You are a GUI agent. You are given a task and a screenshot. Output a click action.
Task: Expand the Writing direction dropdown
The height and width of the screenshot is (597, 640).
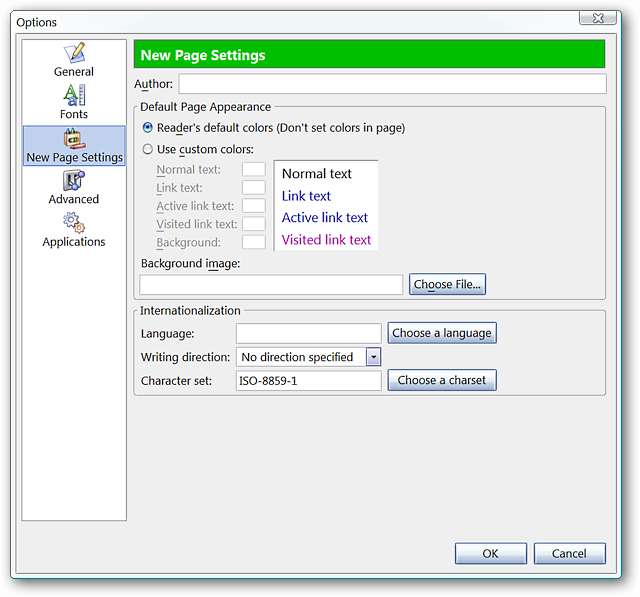[x=373, y=357]
